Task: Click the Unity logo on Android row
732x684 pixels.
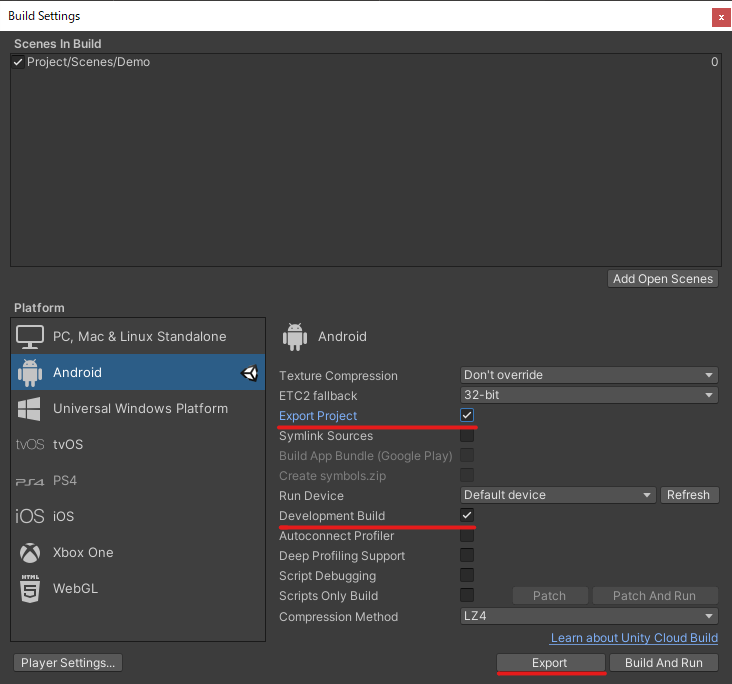Action: (249, 373)
